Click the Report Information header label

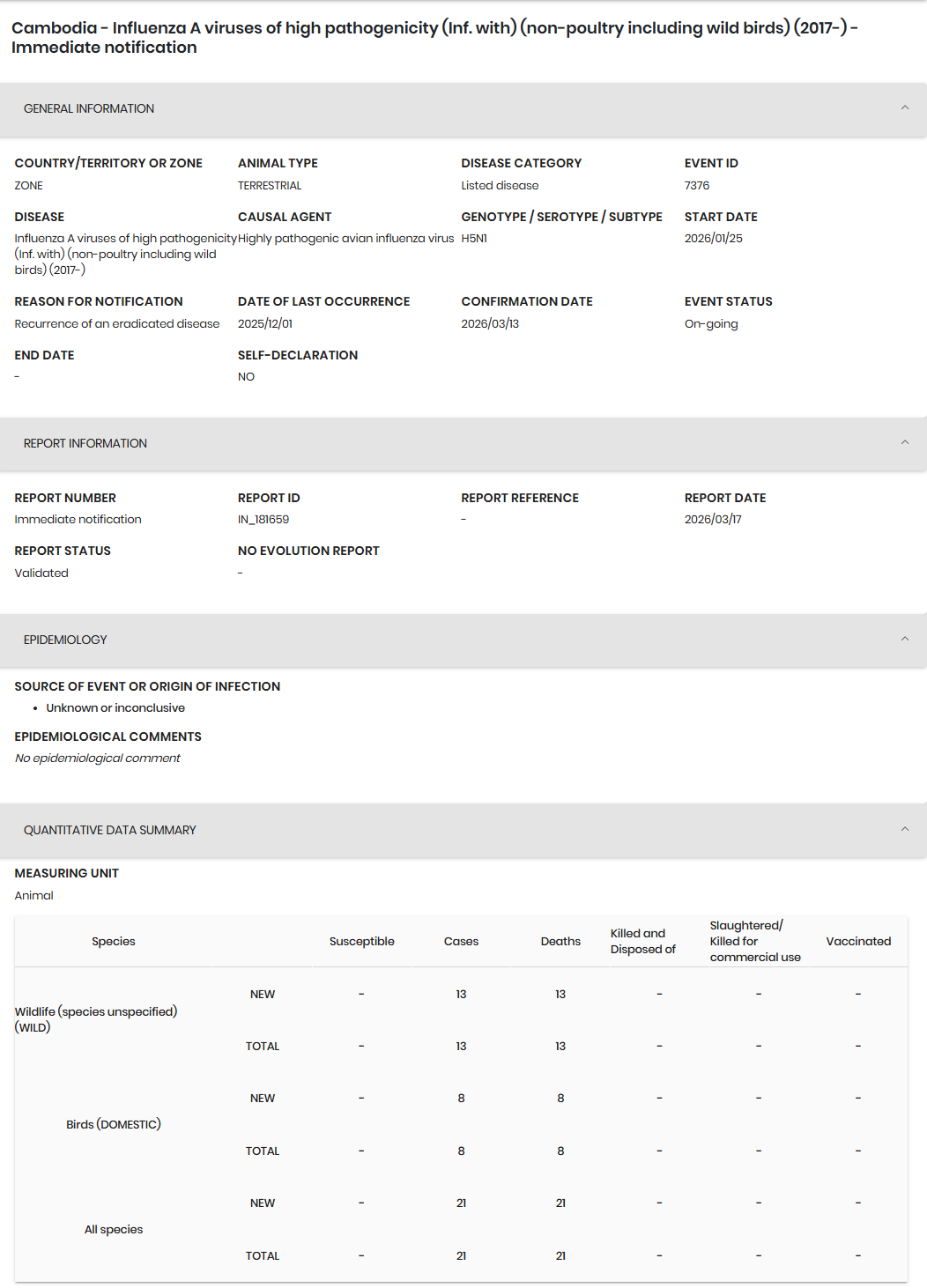pyautogui.click(x=85, y=443)
